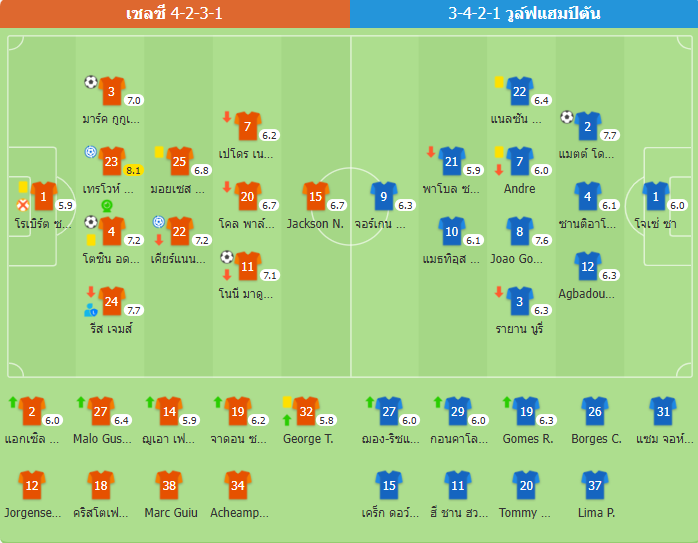Click orange jersey number 15 Jackson N.
The width and height of the screenshot is (698, 543).
(x=316, y=198)
